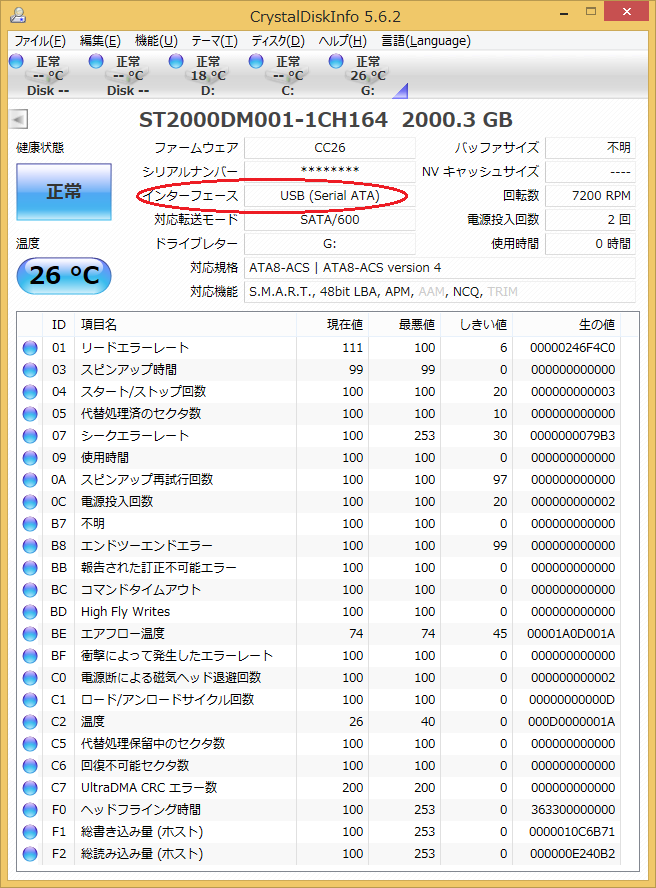Click status orb for F0 ヘッドフライング時間
Image resolution: width=656 pixels, height=888 pixels.
[x=30, y=810]
